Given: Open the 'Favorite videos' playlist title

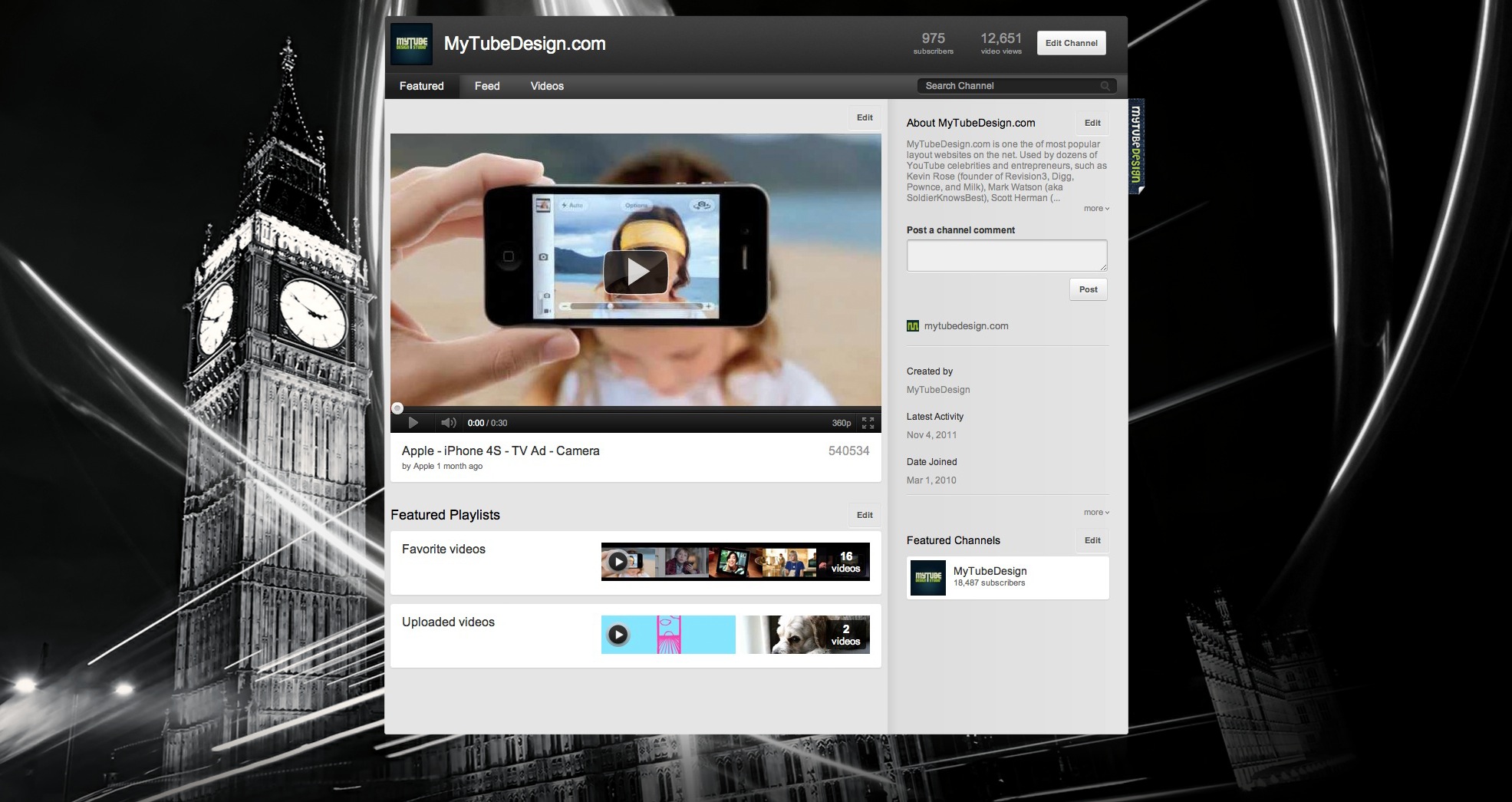Looking at the screenshot, I should (443, 550).
